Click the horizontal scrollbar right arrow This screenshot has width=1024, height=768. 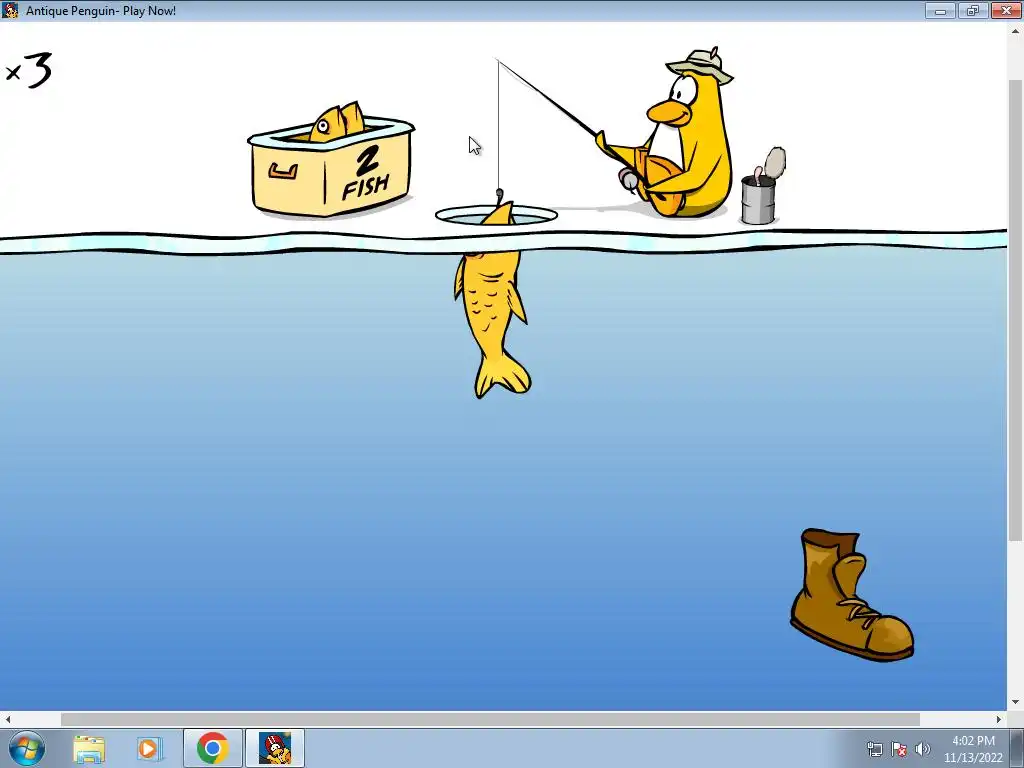(x=999, y=719)
